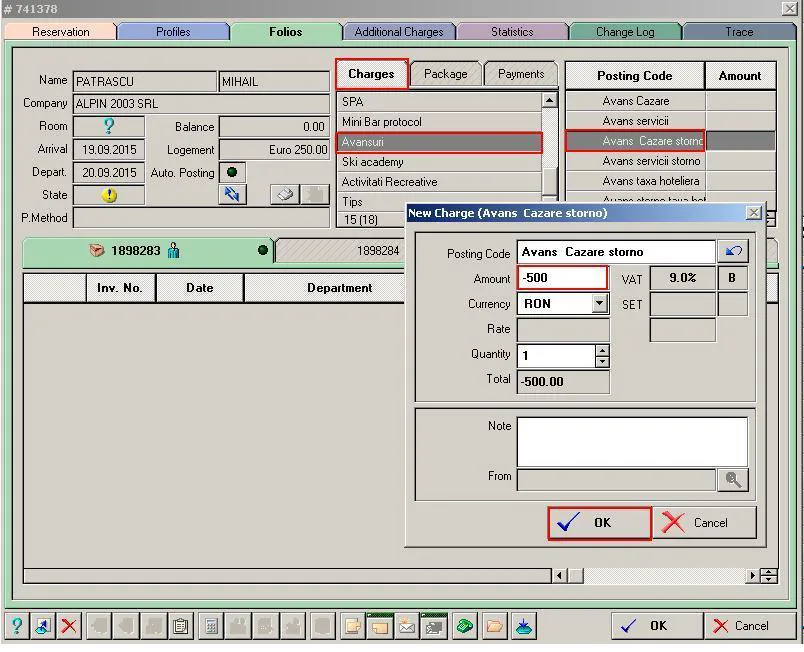The image size is (804, 652).
Task: Confirm the new charge with dialog OK
Action: pos(599,523)
